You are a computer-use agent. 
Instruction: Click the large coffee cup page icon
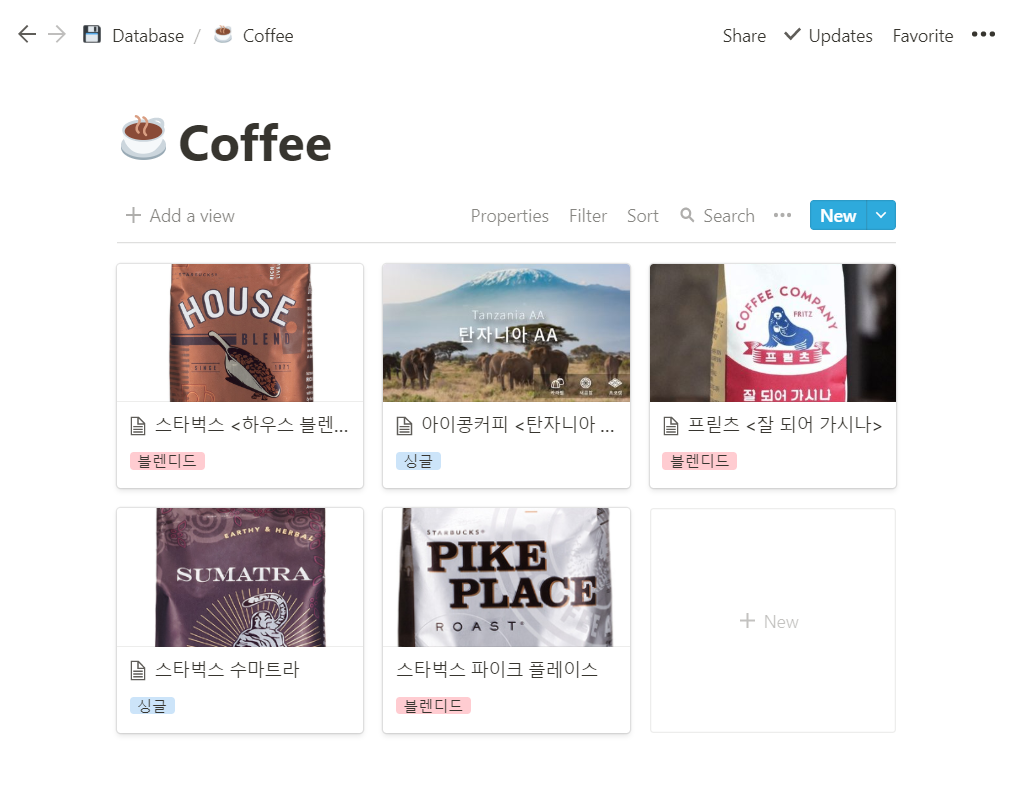click(143, 137)
